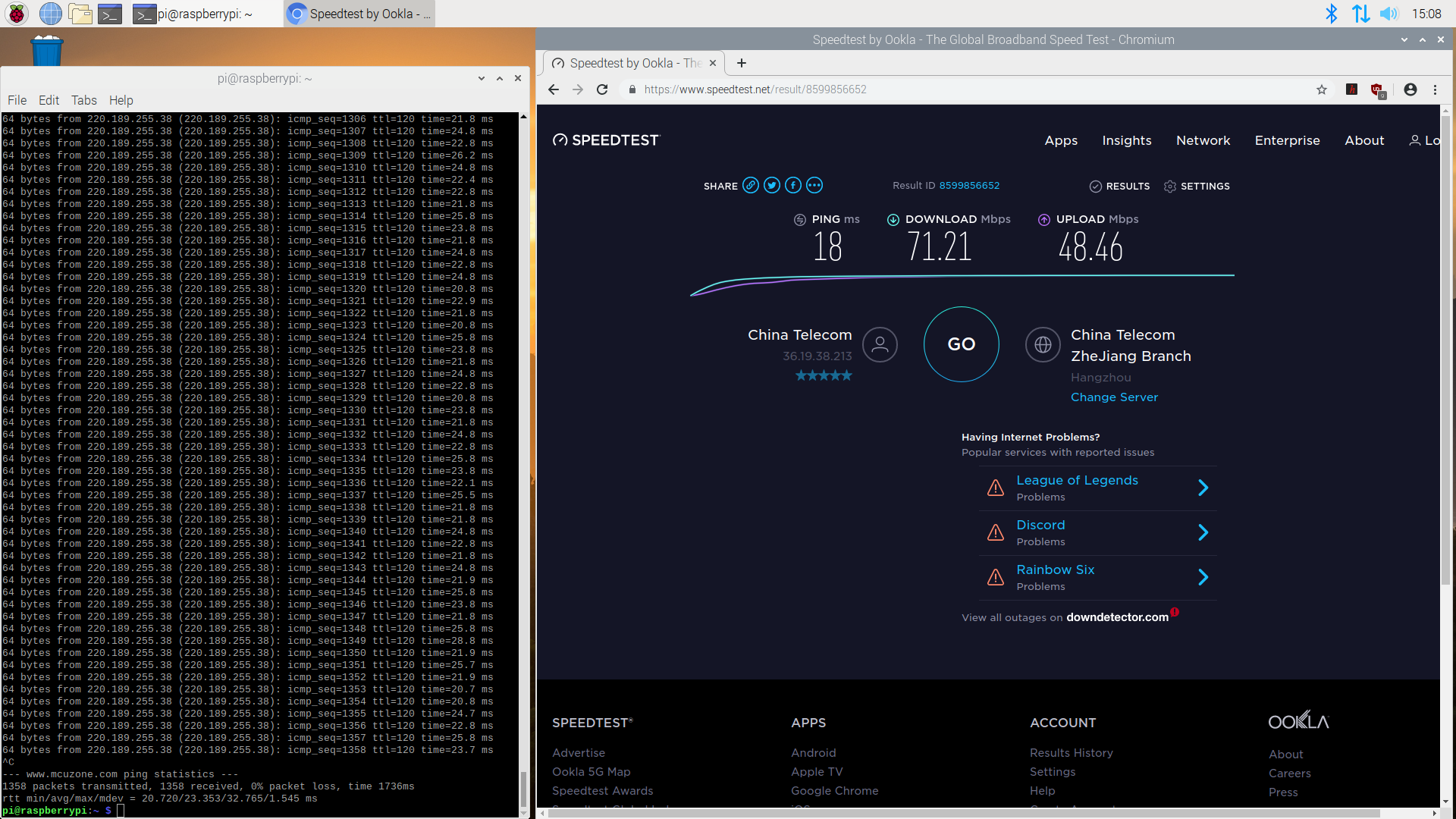Open Result ID 8599856652 link
Viewport: 1456px width, 819px height.
click(969, 186)
